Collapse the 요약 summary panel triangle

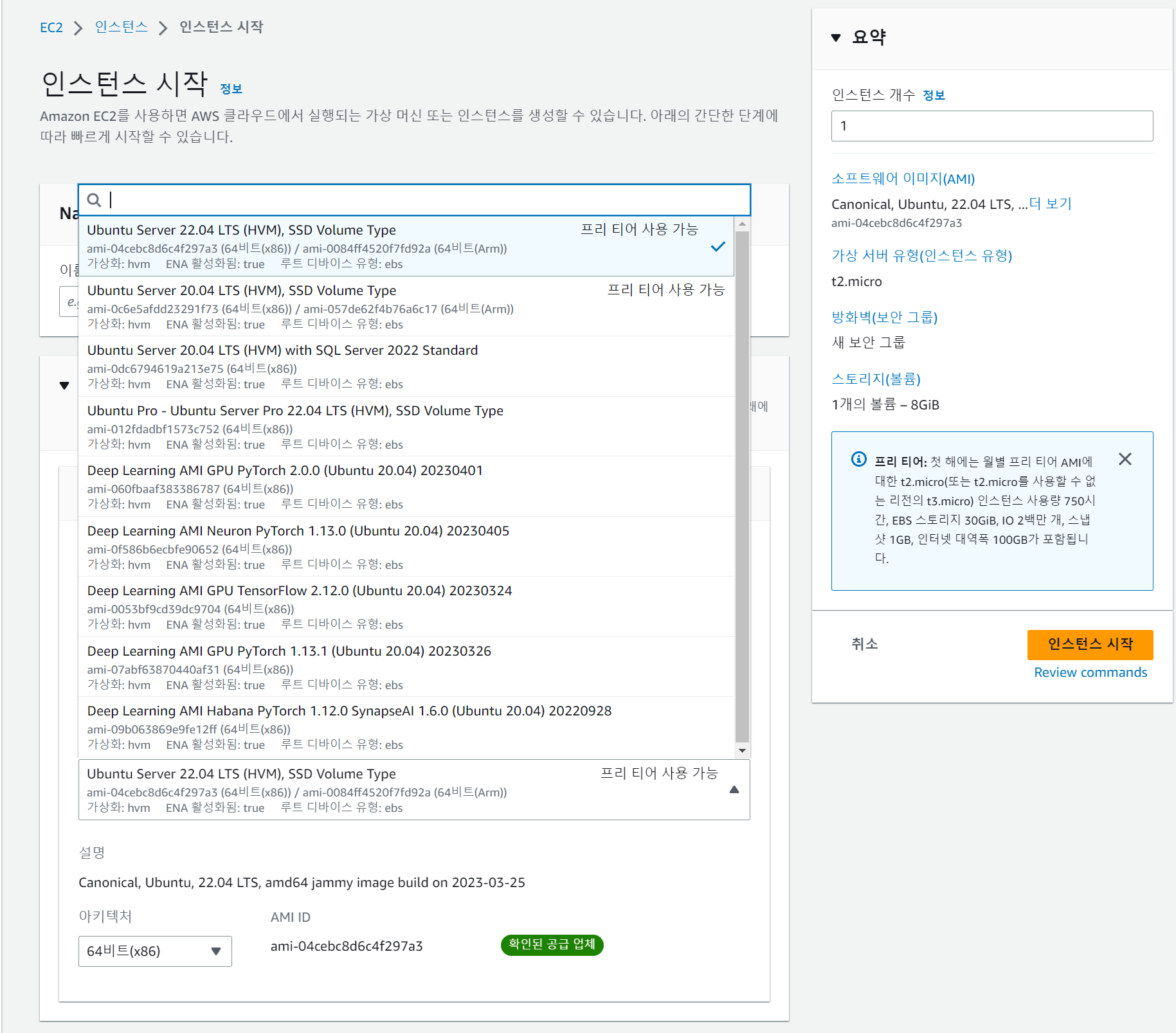coord(836,37)
